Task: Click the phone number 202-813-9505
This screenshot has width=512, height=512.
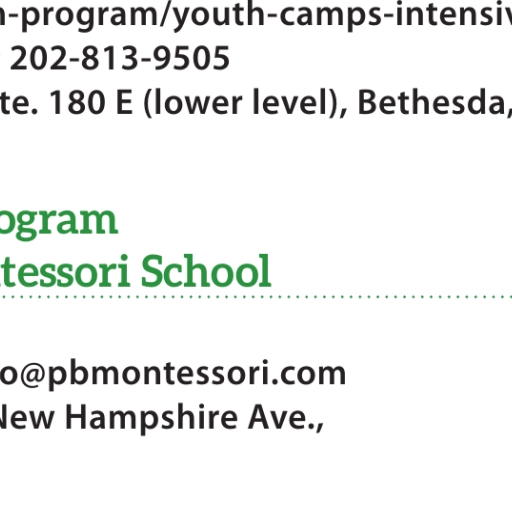Action: [x=120, y=58]
